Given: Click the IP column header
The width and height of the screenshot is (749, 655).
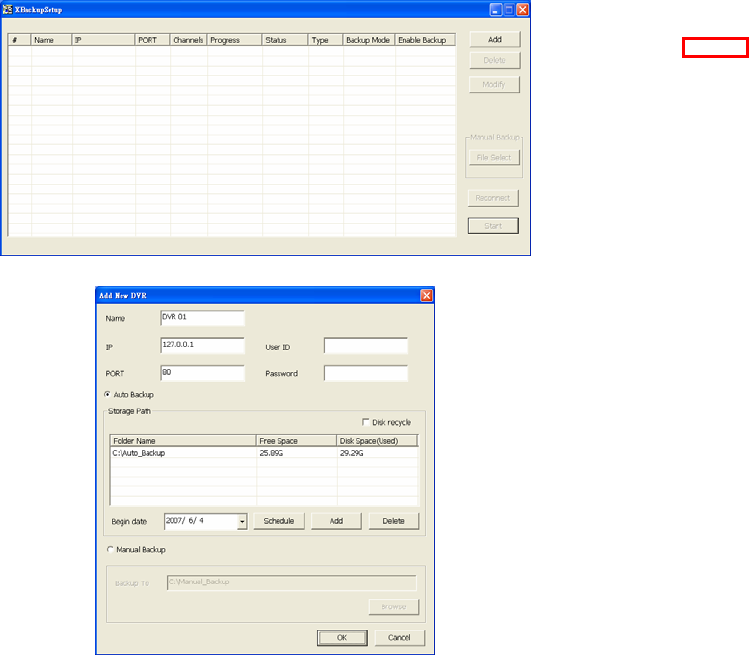Looking at the screenshot, I should (x=103, y=40).
